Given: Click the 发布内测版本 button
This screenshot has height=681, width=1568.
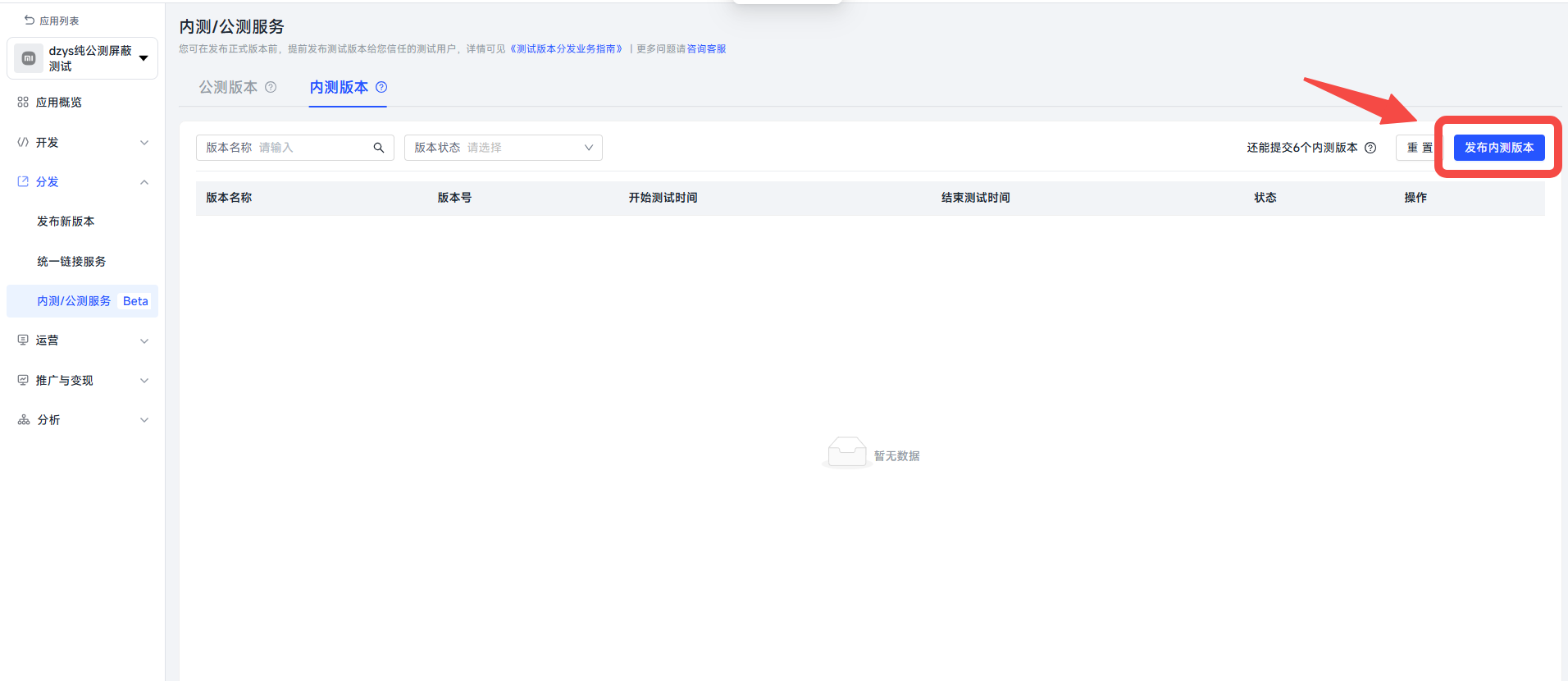Looking at the screenshot, I should coord(1499,148).
